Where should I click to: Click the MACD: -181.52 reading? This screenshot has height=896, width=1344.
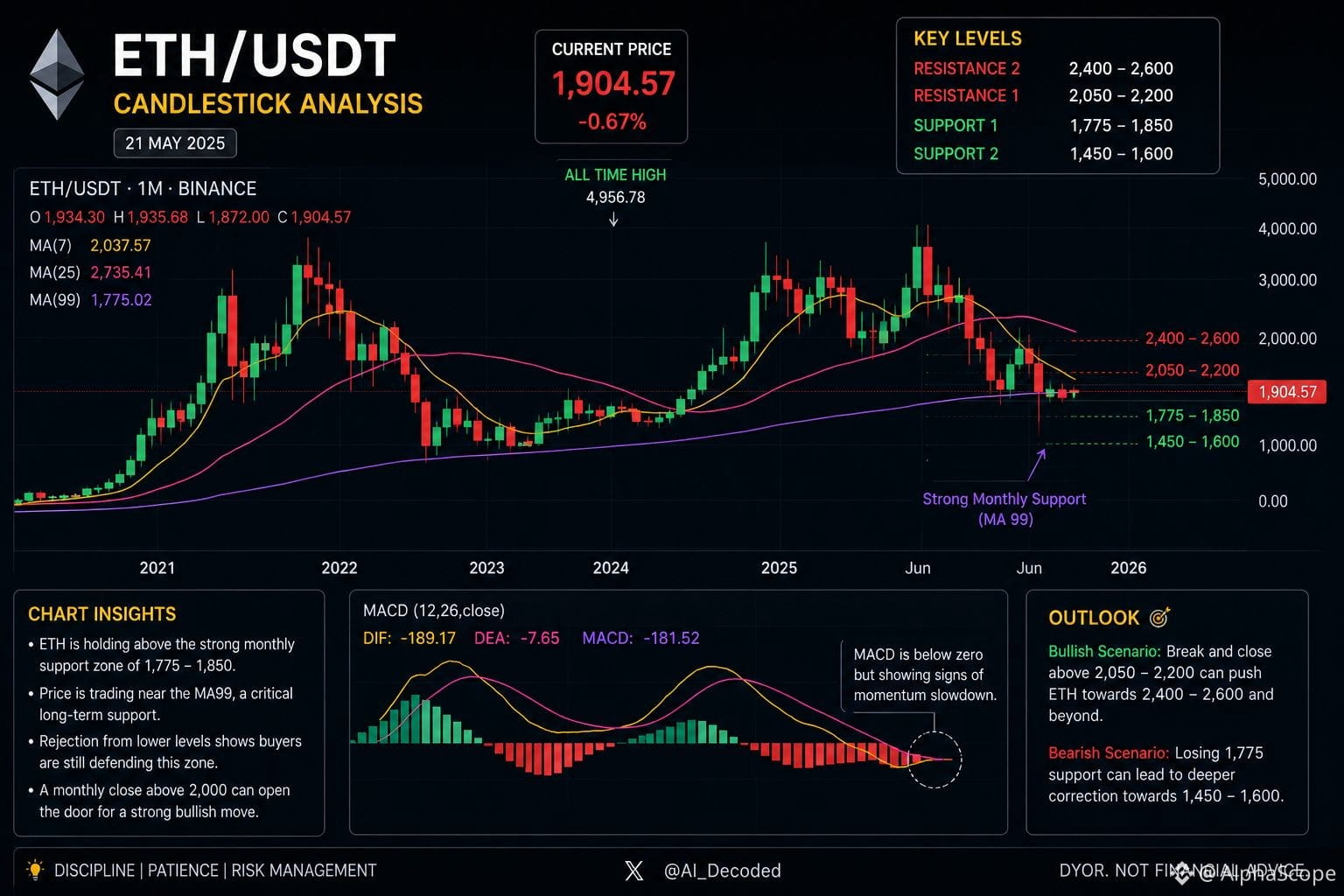point(640,638)
